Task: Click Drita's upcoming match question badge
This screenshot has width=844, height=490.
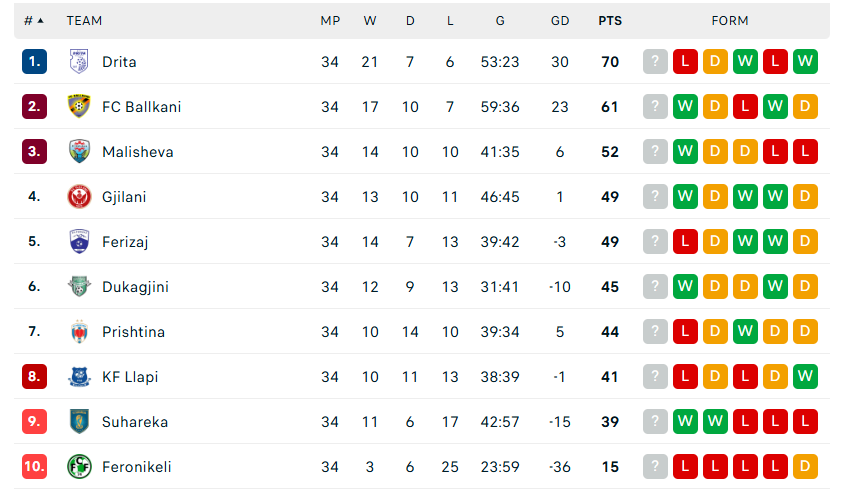Action: [x=655, y=61]
